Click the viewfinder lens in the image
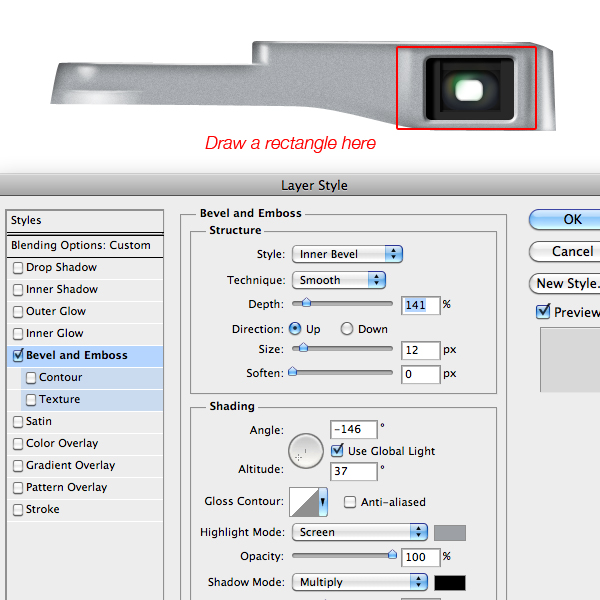 (470, 90)
